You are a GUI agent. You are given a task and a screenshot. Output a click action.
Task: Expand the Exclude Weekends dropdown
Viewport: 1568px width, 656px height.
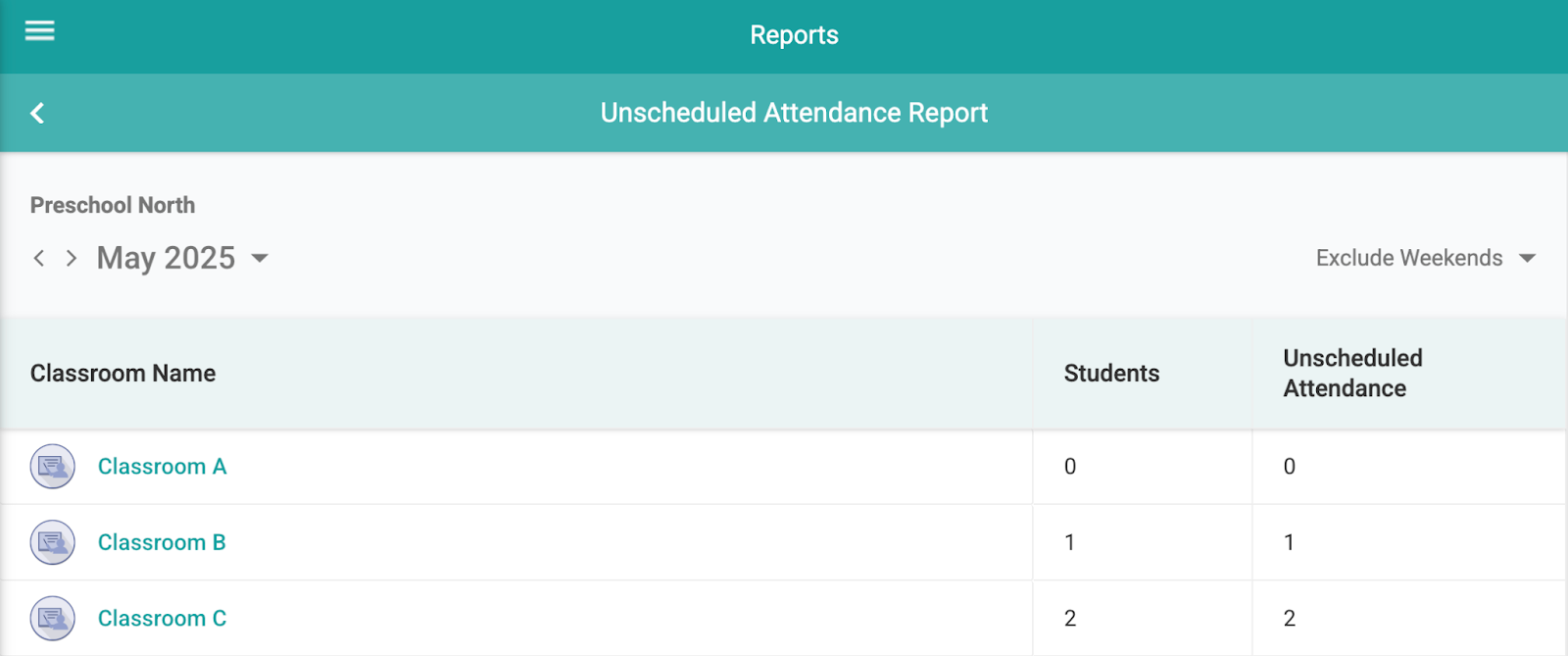[x=1408, y=258]
